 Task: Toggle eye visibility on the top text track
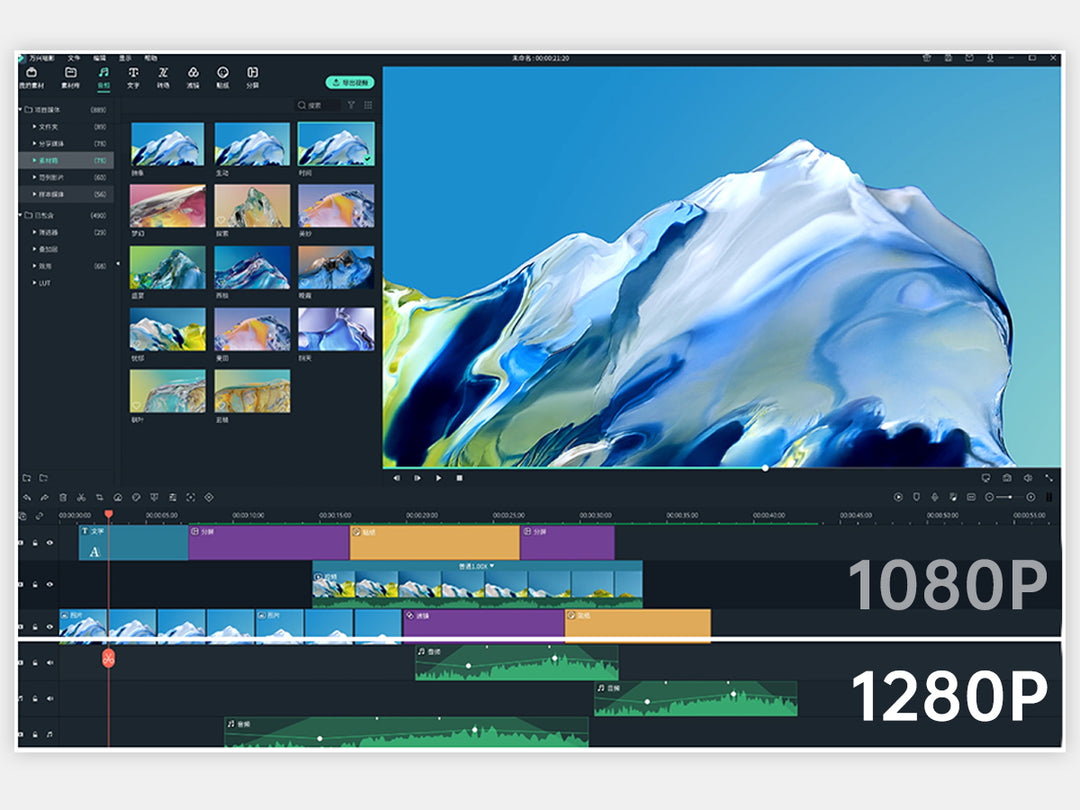pyautogui.click(x=50, y=543)
